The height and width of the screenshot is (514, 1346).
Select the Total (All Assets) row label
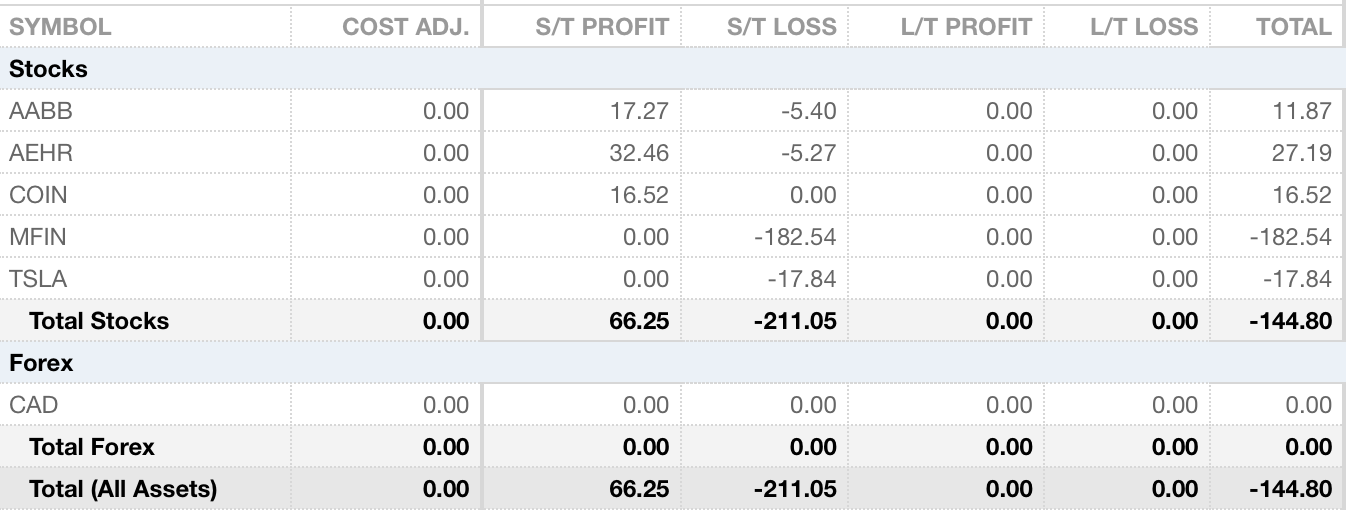[x=123, y=489]
